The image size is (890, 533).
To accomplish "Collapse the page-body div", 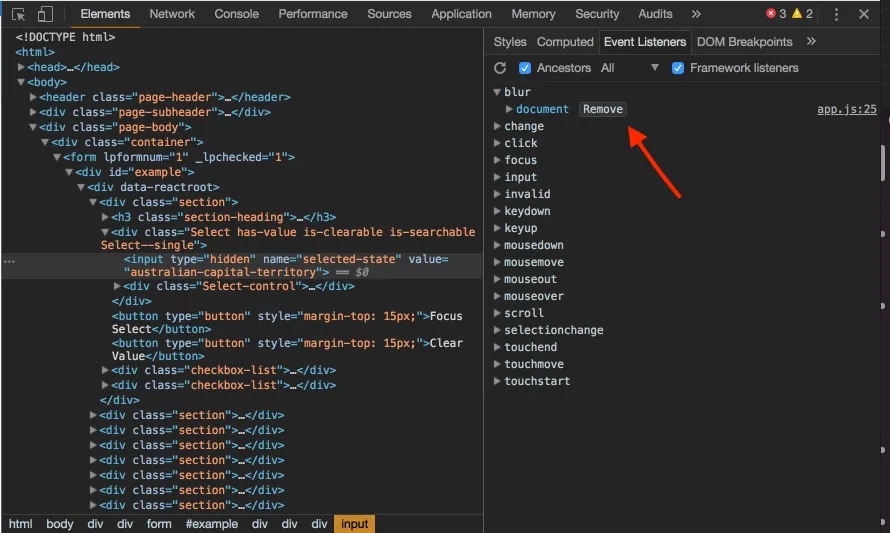I will coord(33,127).
